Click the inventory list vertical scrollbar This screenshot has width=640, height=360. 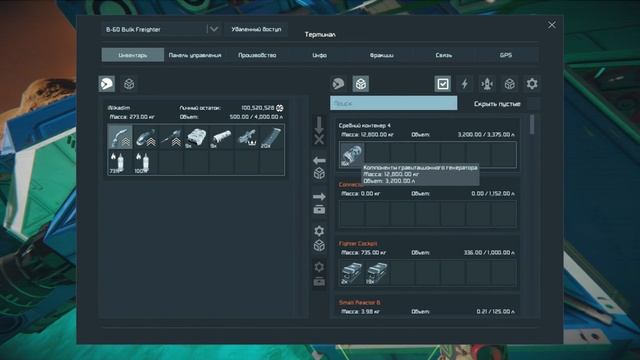pyautogui.click(x=532, y=124)
